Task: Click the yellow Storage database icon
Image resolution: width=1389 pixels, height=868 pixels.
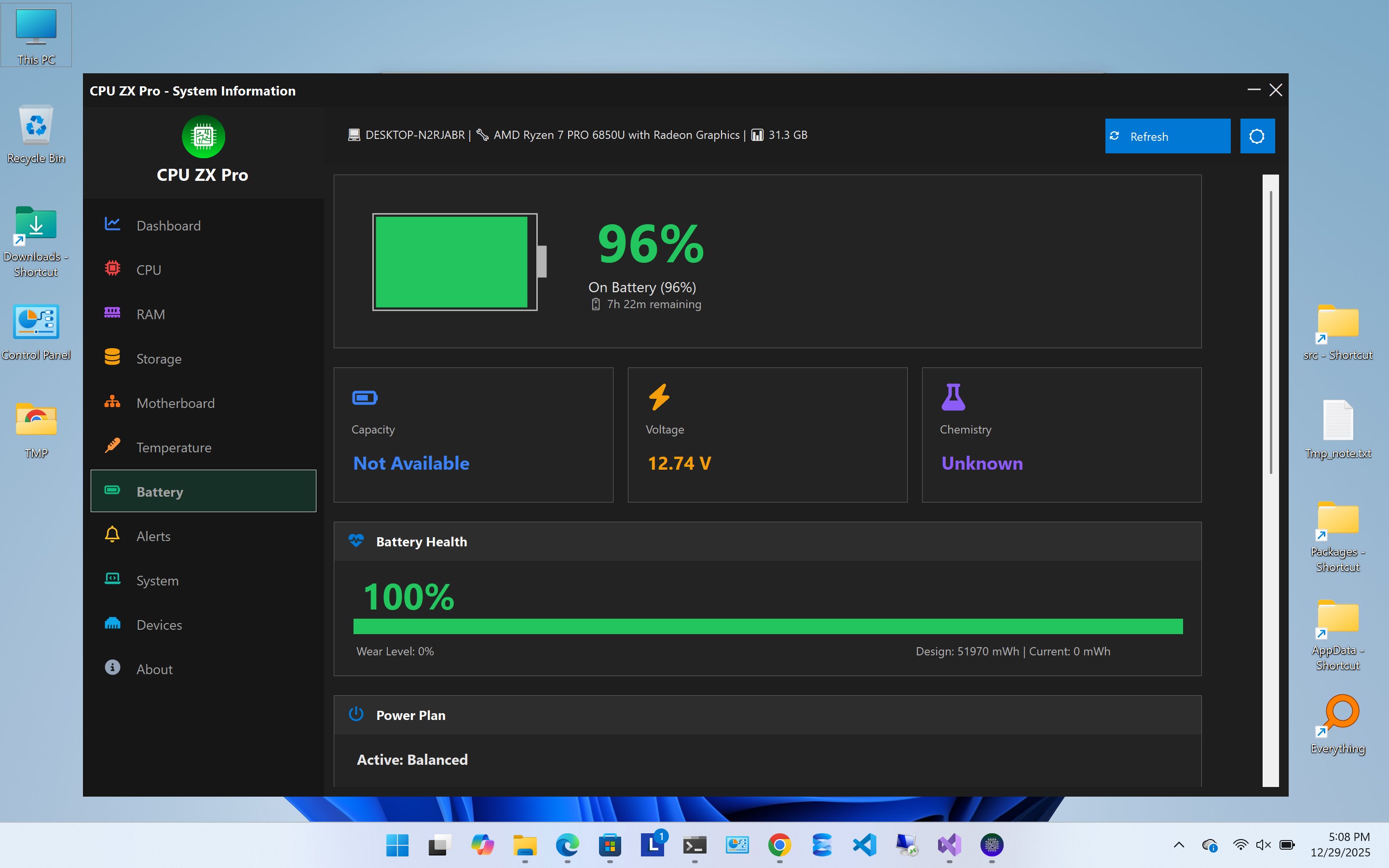Action: [x=112, y=356]
